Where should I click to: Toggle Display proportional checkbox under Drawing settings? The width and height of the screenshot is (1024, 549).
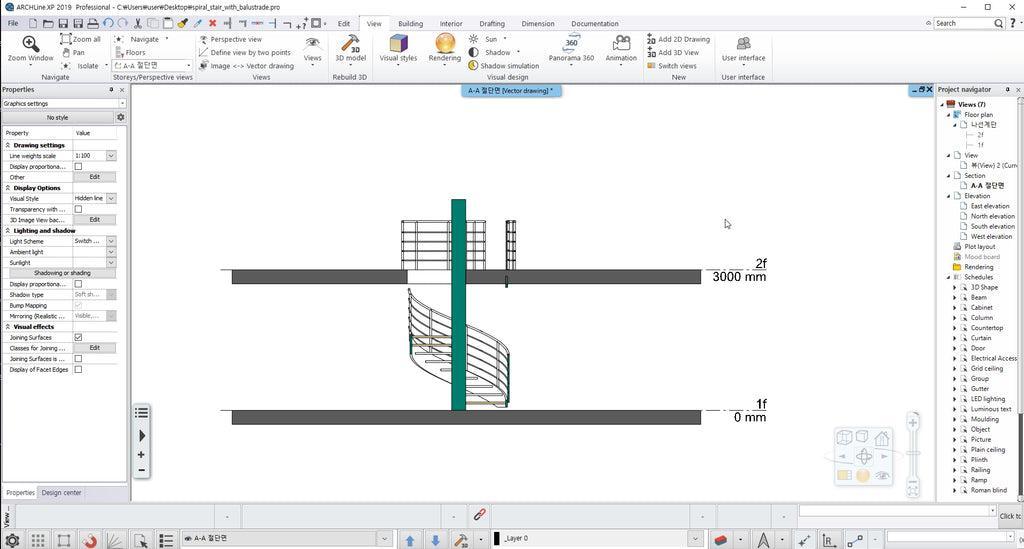[78, 166]
